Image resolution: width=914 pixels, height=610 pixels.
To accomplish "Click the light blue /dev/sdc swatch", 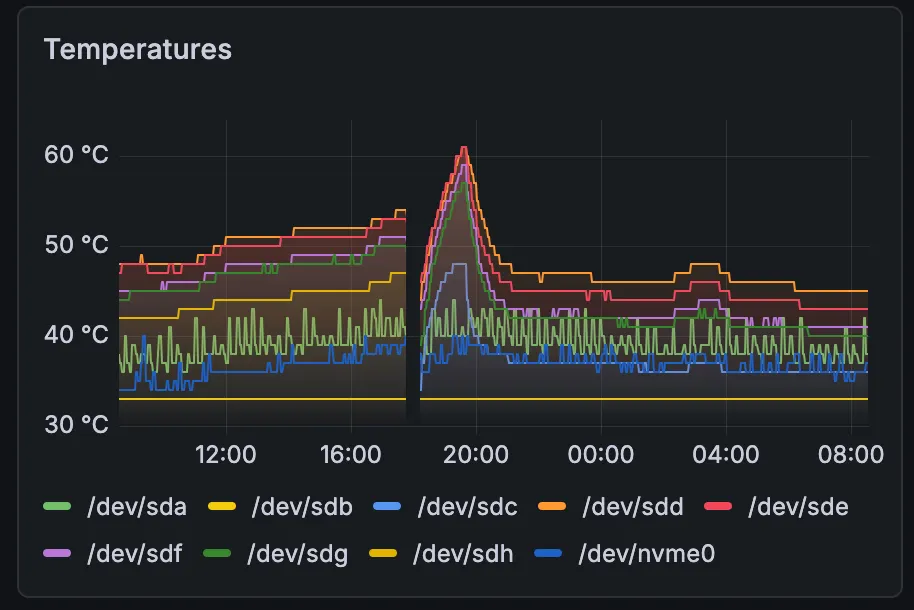I will click(x=389, y=507).
